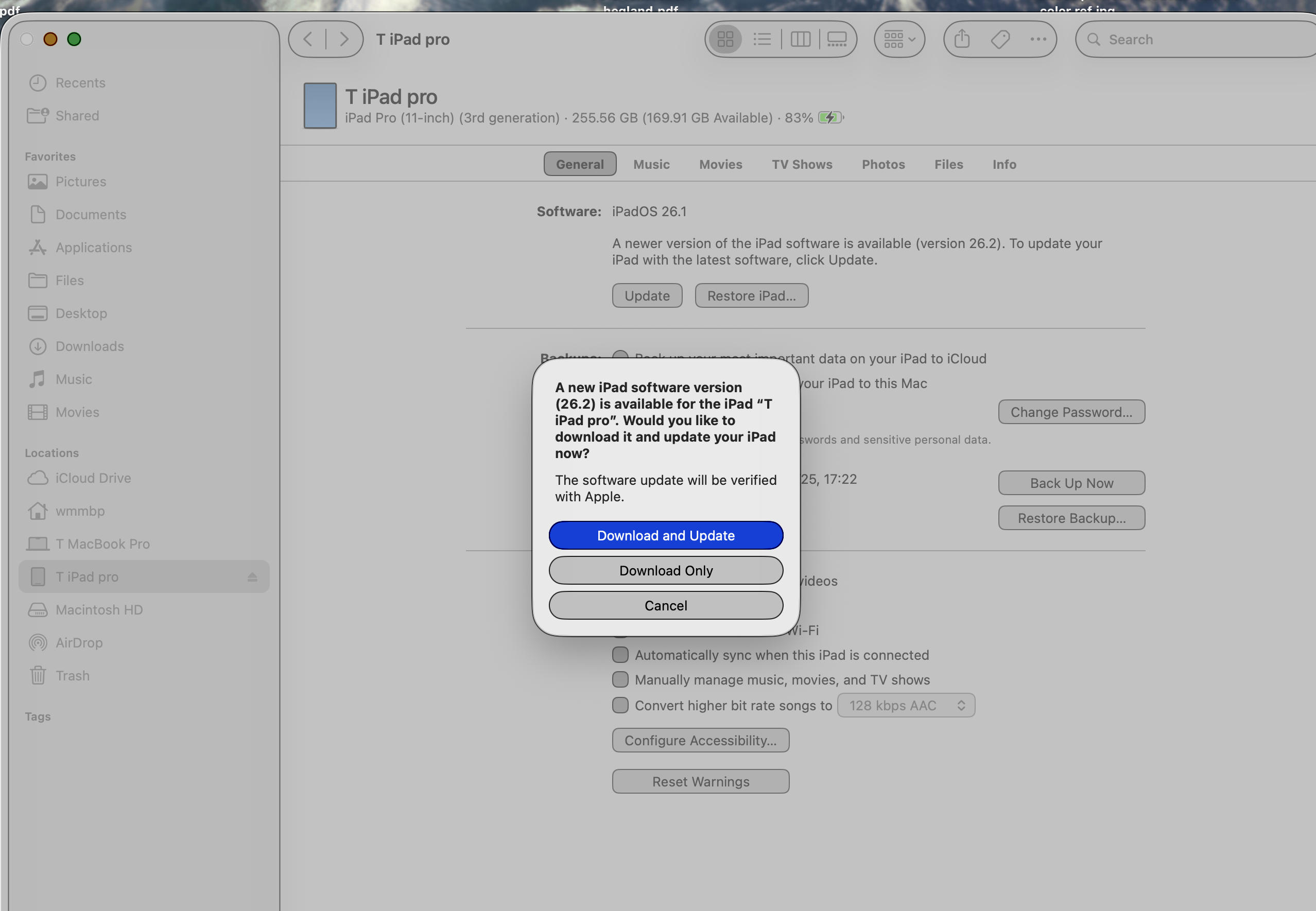
Task: Cancel the software update dialog
Action: (666, 606)
